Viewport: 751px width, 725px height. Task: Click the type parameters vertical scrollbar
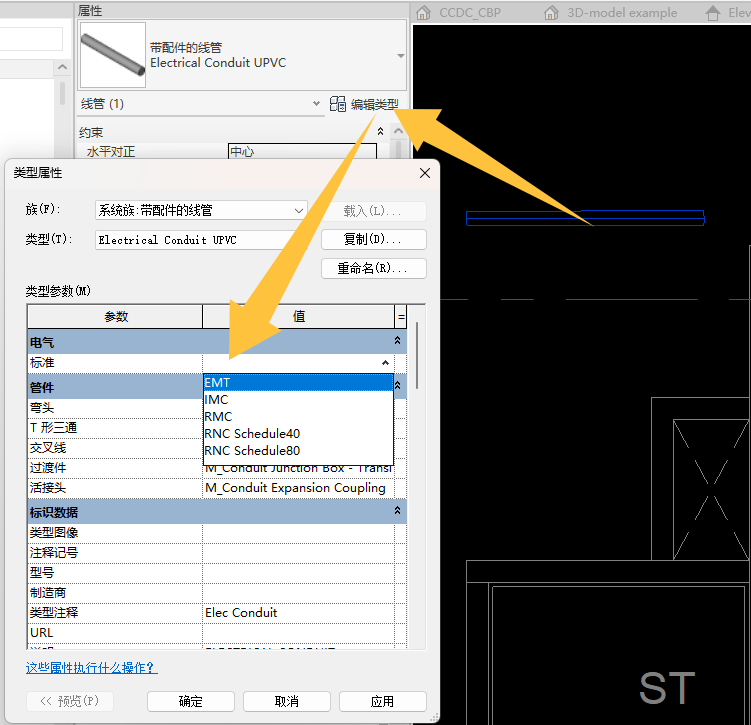pos(417,355)
